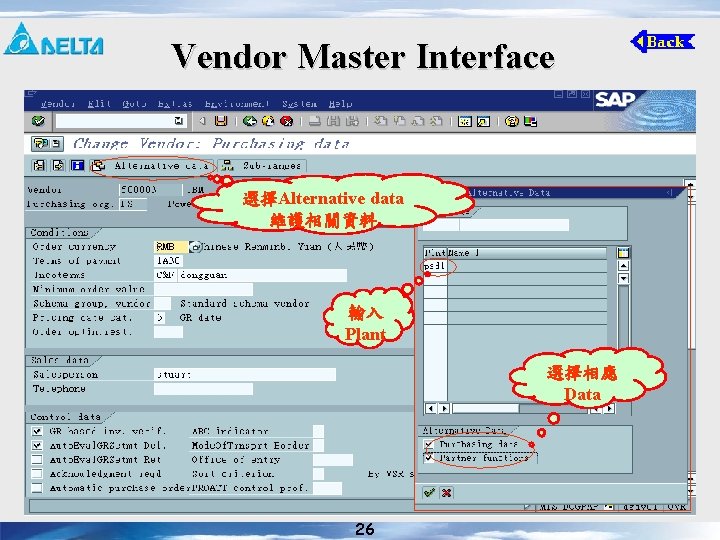Click the first application toolbar icon
The height and width of the screenshot is (540, 720).
tap(39, 165)
